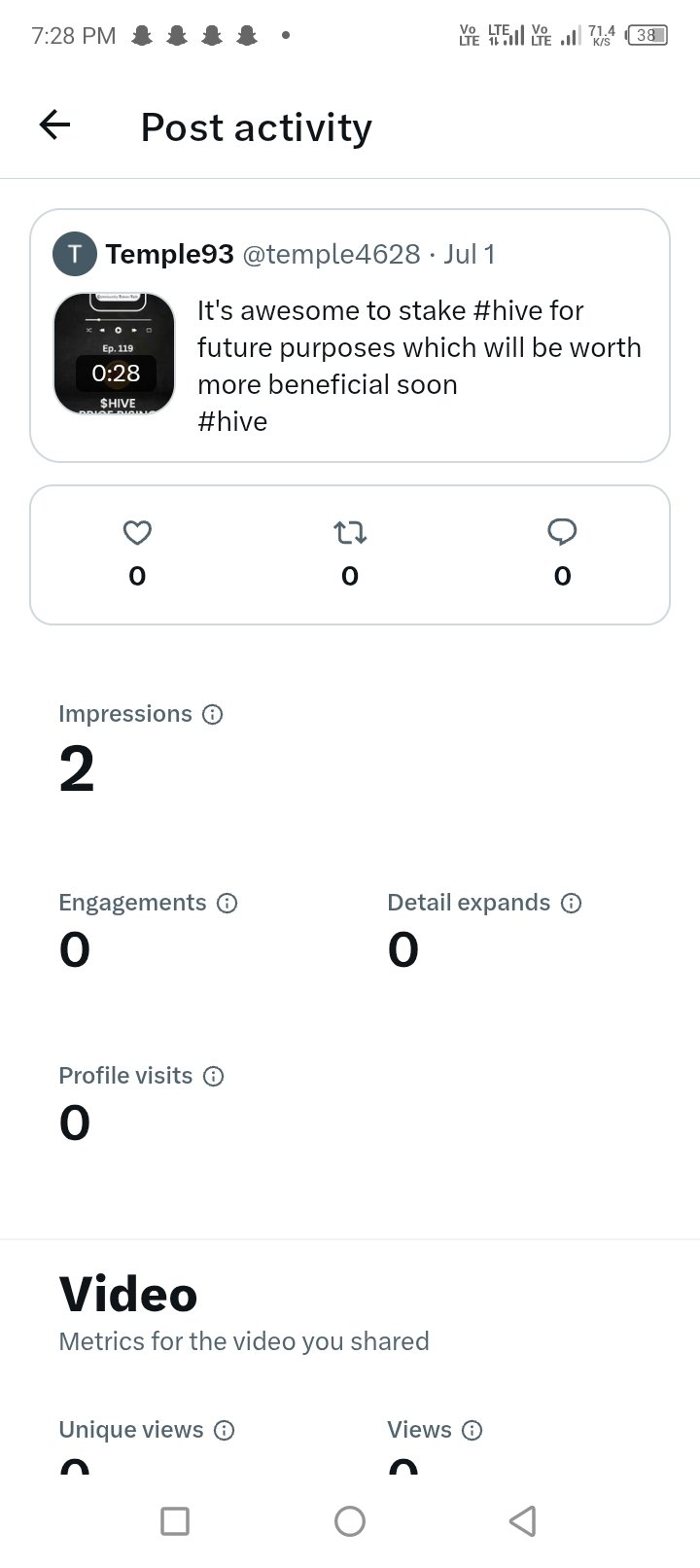Open the Engagements info icon
The width and height of the screenshot is (700, 1568).
[x=227, y=903]
